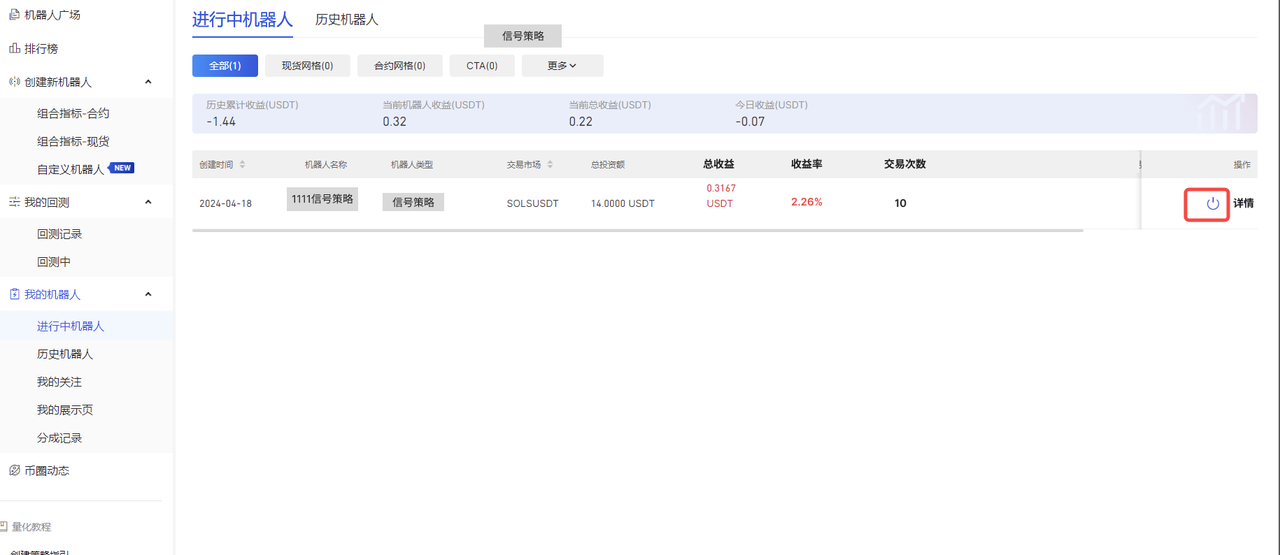1280x555 pixels.
Task: Switch to the 历史机器人 tab
Action: 346,20
